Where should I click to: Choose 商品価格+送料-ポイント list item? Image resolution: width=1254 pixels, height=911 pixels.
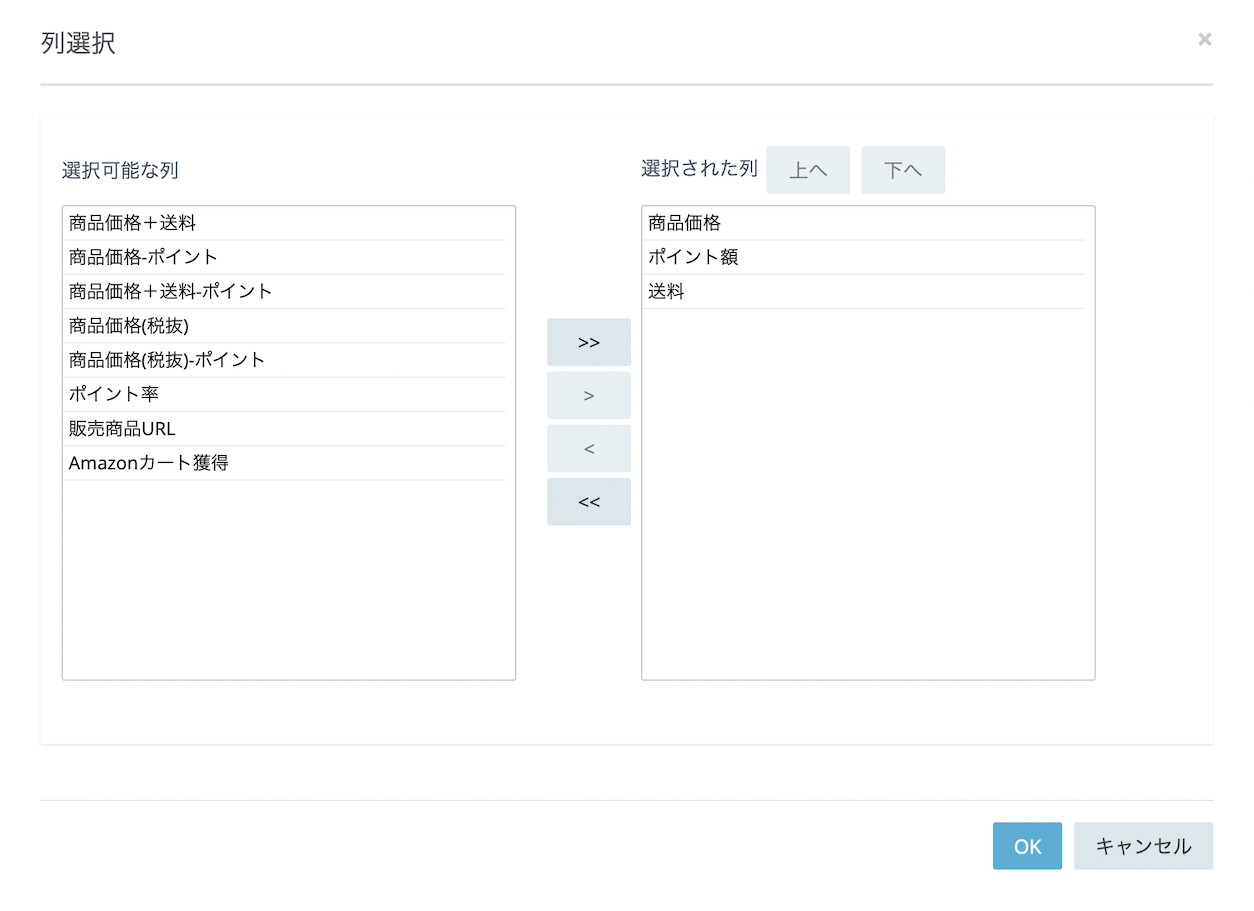(284, 291)
